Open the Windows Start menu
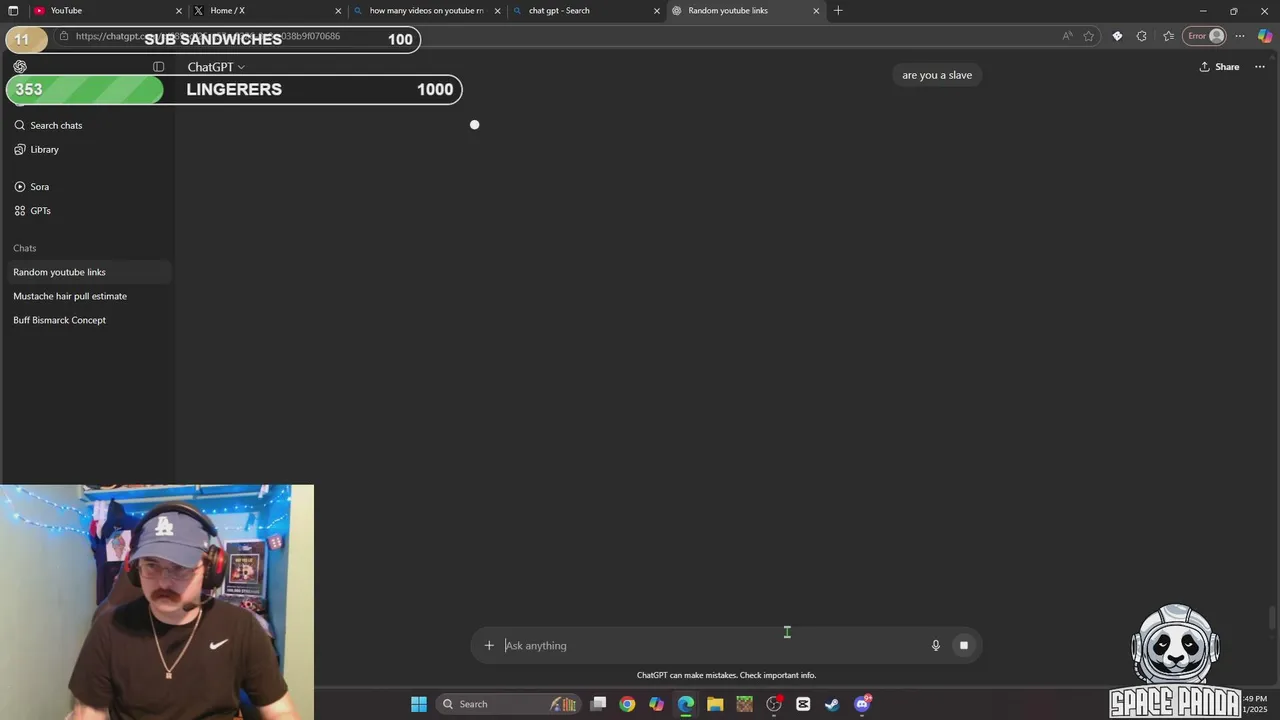The height and width of the screenshot is (720, 1280). click(x=419, y=704)
